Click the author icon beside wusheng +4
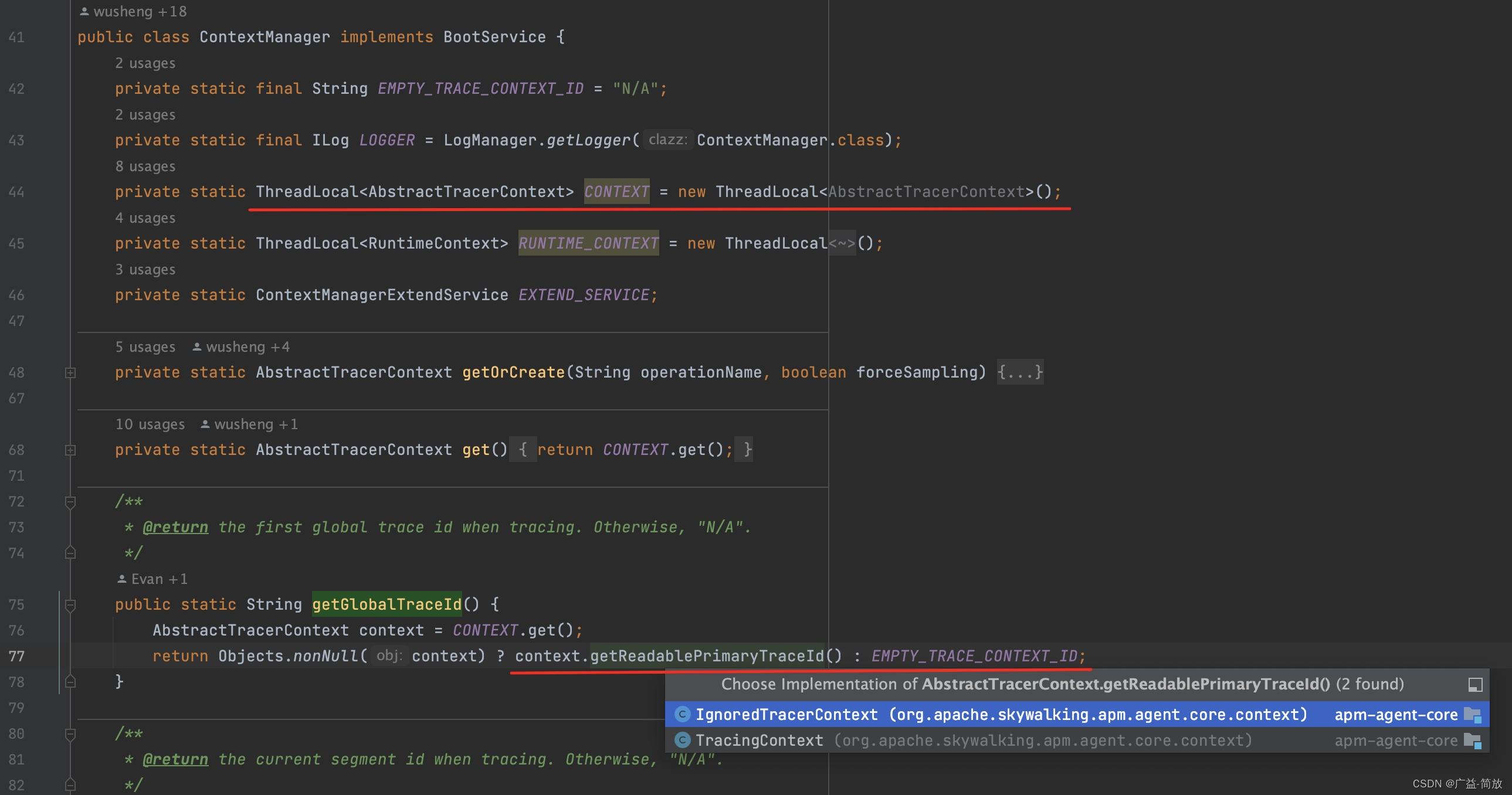 tap(197, 346)
